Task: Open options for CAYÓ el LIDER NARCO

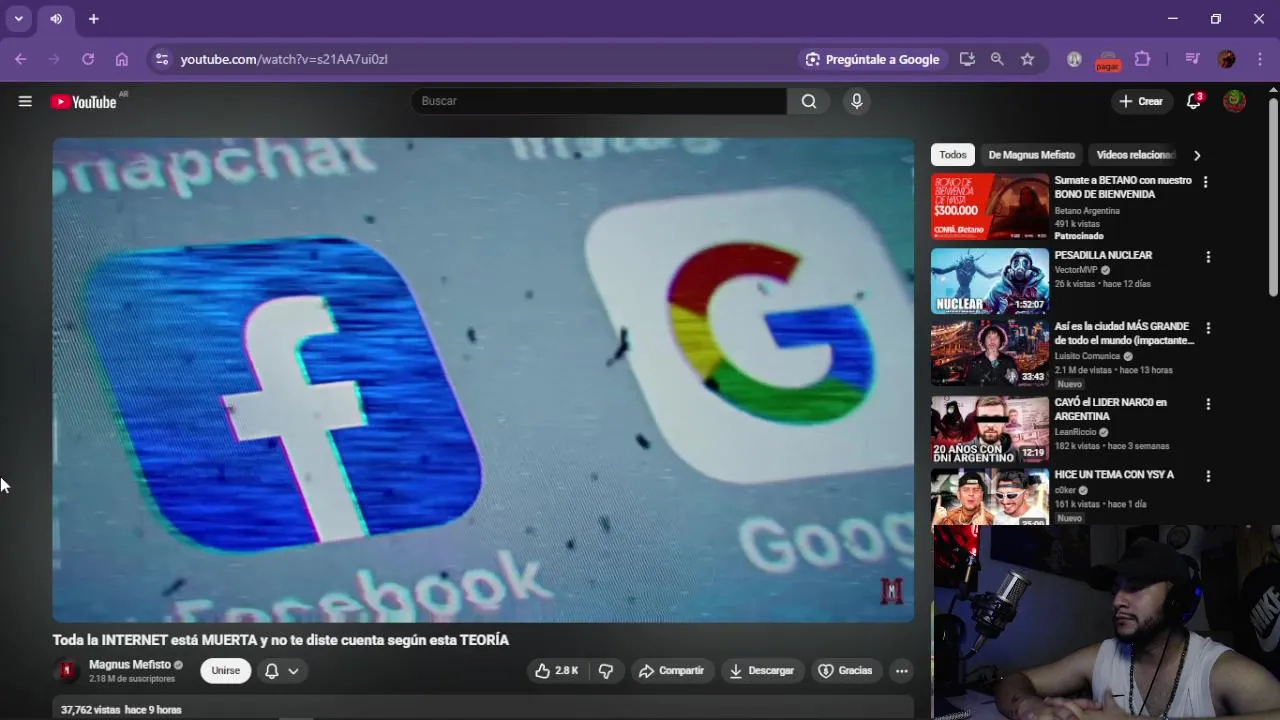Action: tap(1208, 404)
